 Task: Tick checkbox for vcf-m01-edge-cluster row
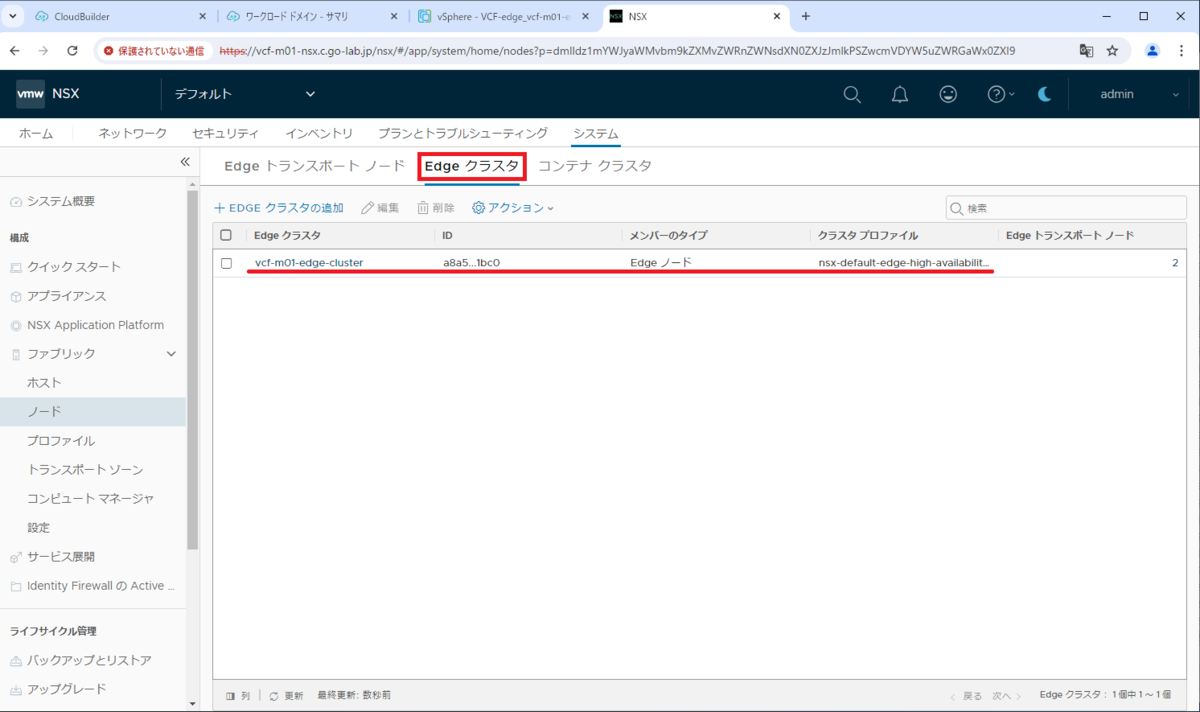(x=226, y=263)
